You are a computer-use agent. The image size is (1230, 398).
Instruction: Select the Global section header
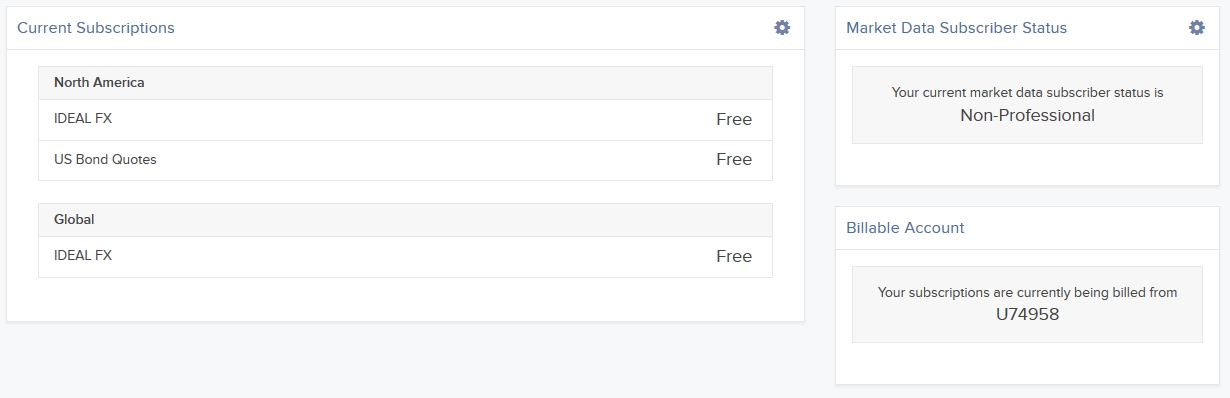pos(405,220)
